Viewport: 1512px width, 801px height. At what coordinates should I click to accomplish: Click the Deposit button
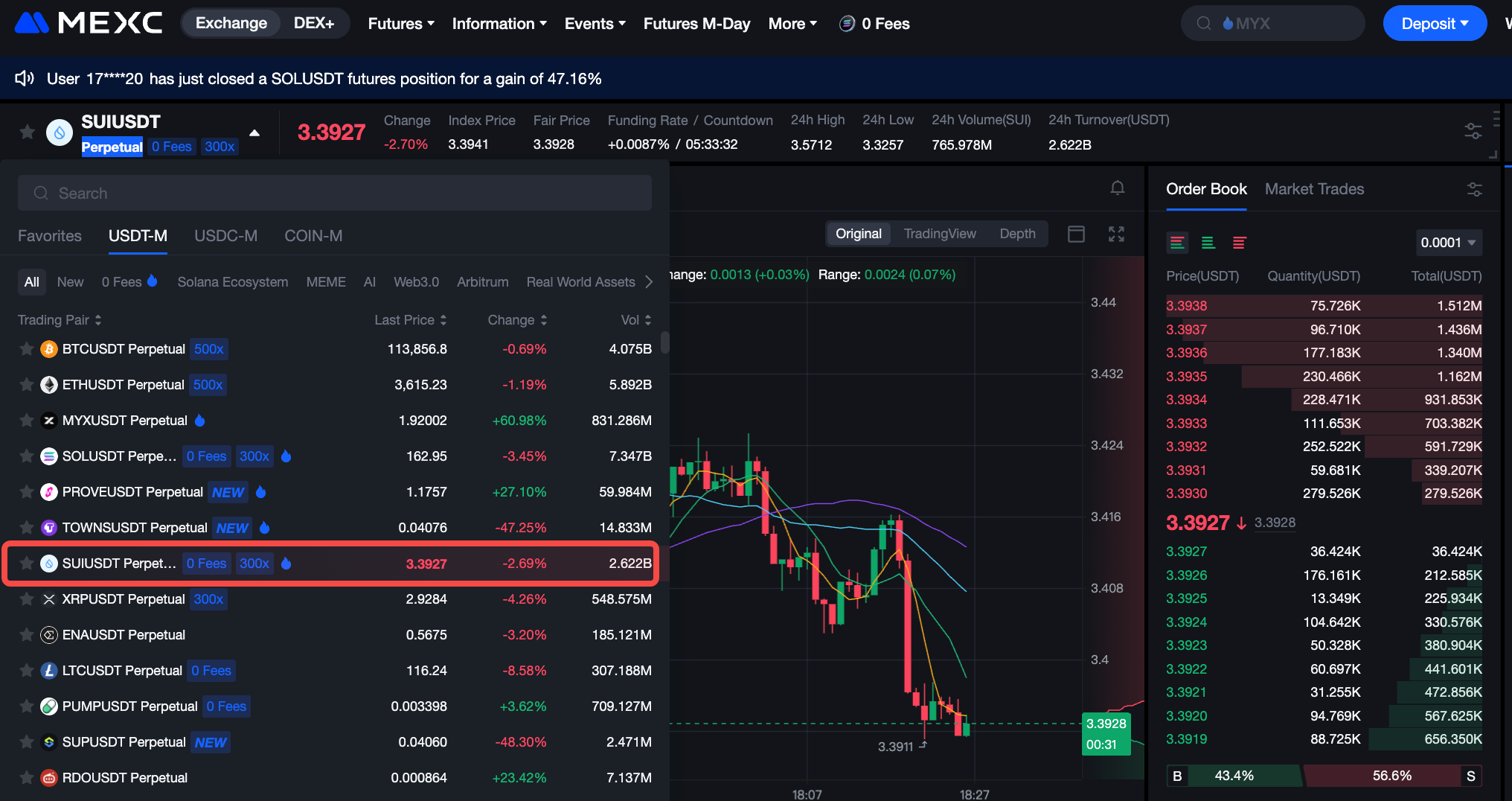tap(1434, 24)
